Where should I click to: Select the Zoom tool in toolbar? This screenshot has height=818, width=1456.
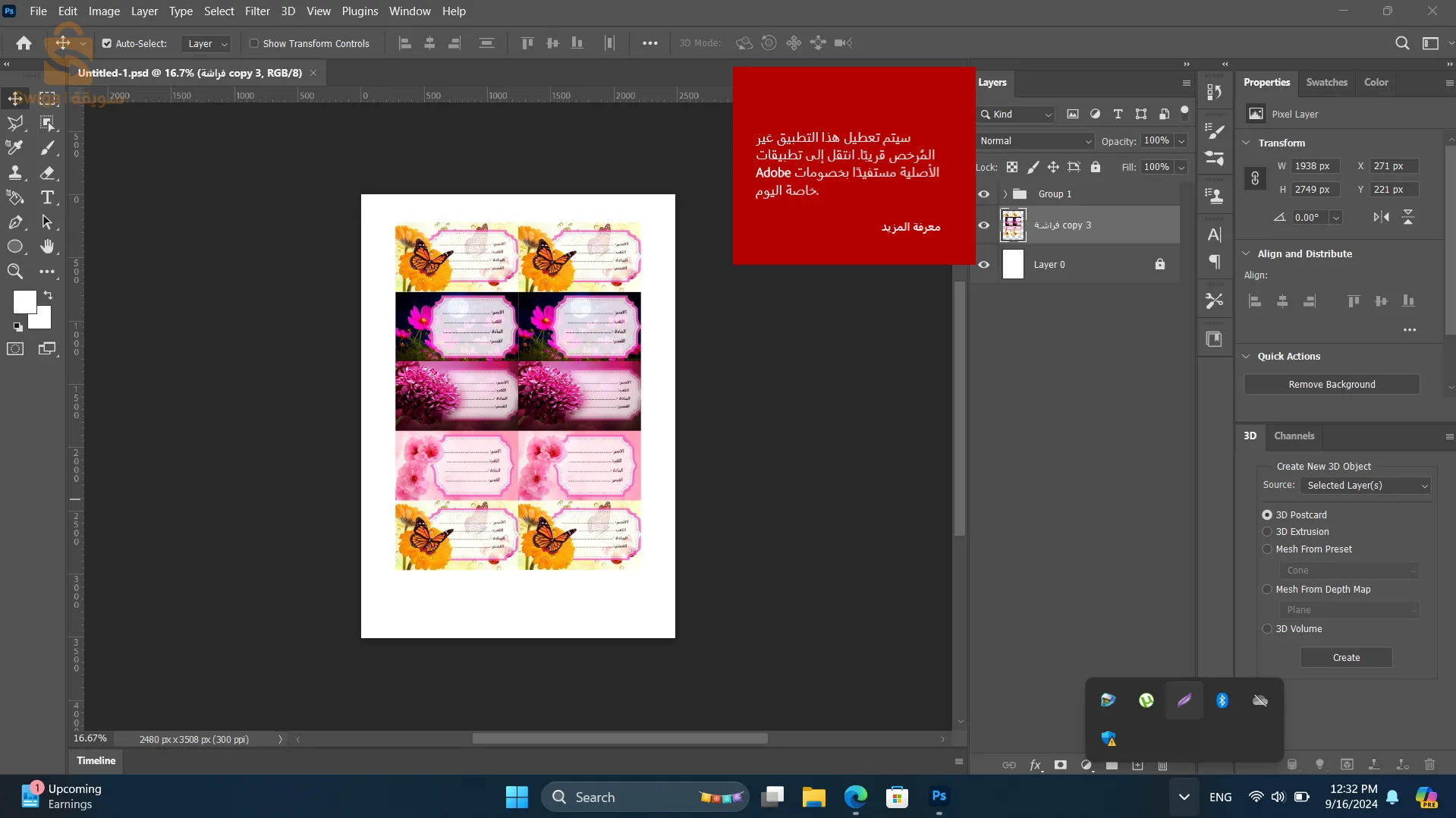(x=14, y=272)
